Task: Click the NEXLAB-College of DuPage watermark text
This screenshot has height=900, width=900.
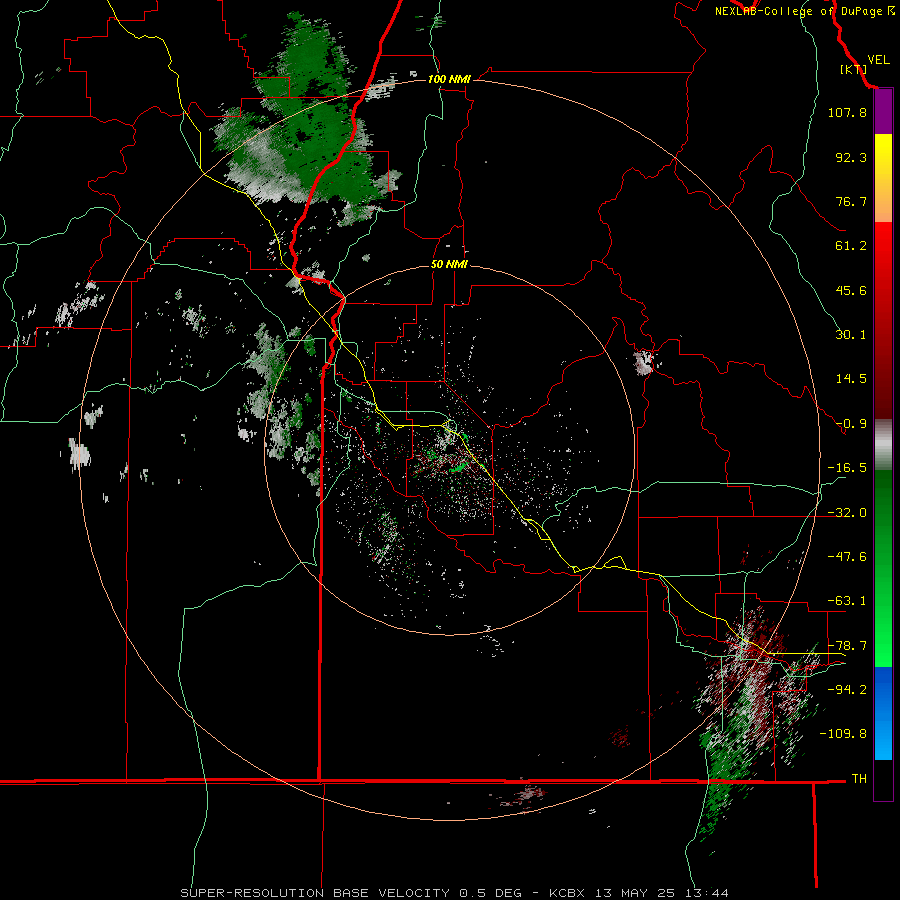Action: click(x=804, y=11)
